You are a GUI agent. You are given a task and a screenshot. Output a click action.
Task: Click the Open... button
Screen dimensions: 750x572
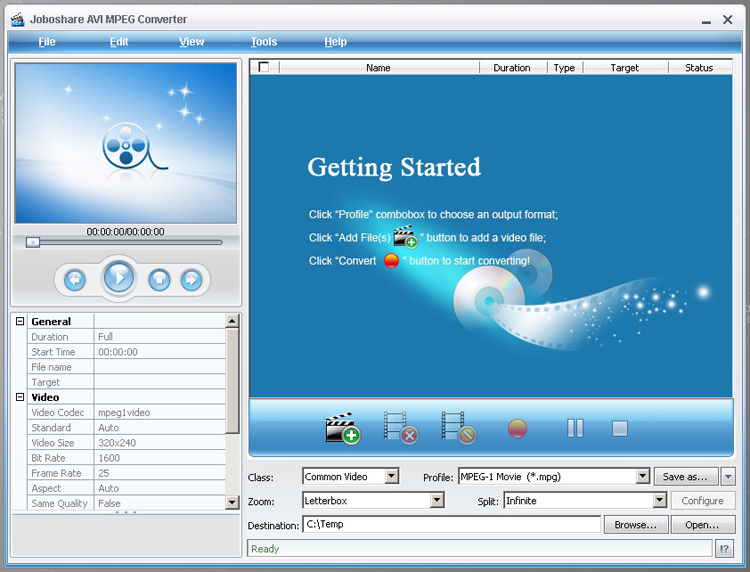702,525
